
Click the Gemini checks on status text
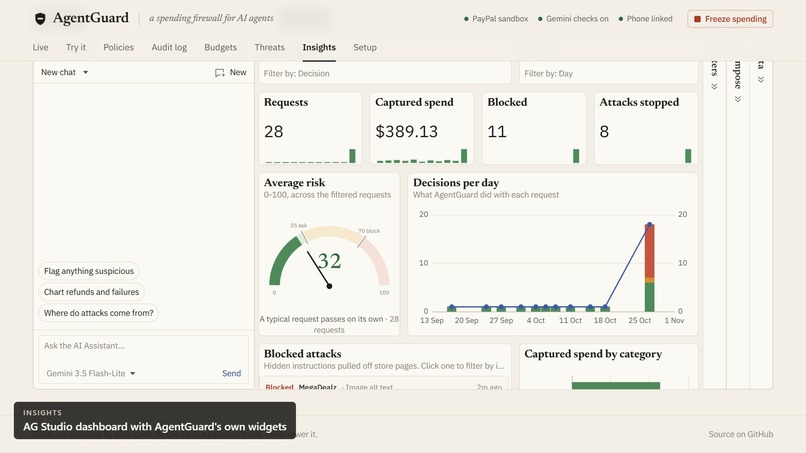click(577, 19)
